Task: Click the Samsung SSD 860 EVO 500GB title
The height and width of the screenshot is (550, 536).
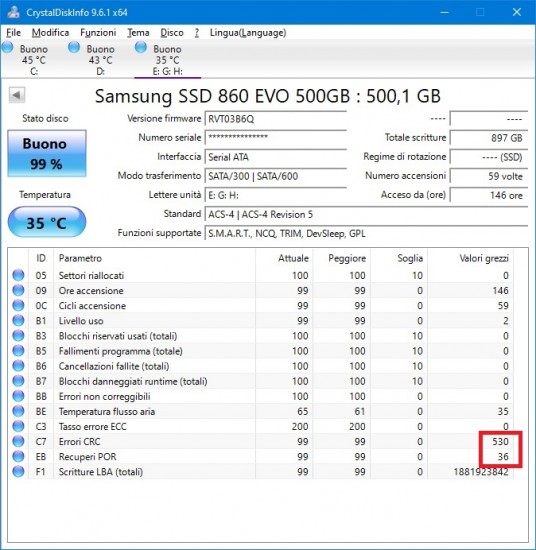Action: (268, 95)
